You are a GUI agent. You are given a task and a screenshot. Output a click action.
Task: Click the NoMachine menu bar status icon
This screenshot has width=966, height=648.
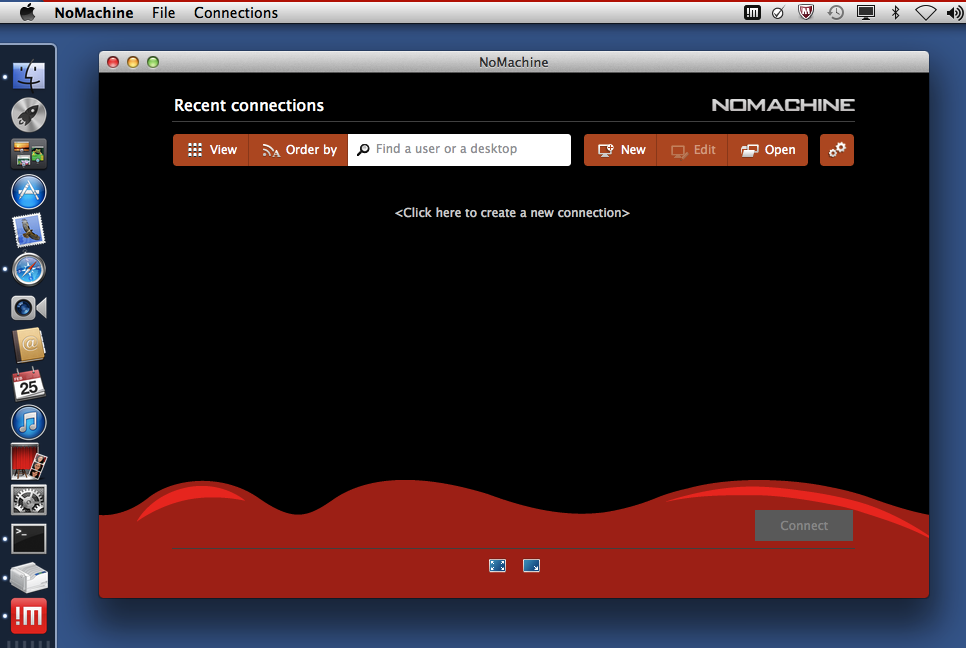tap(752, 12)
